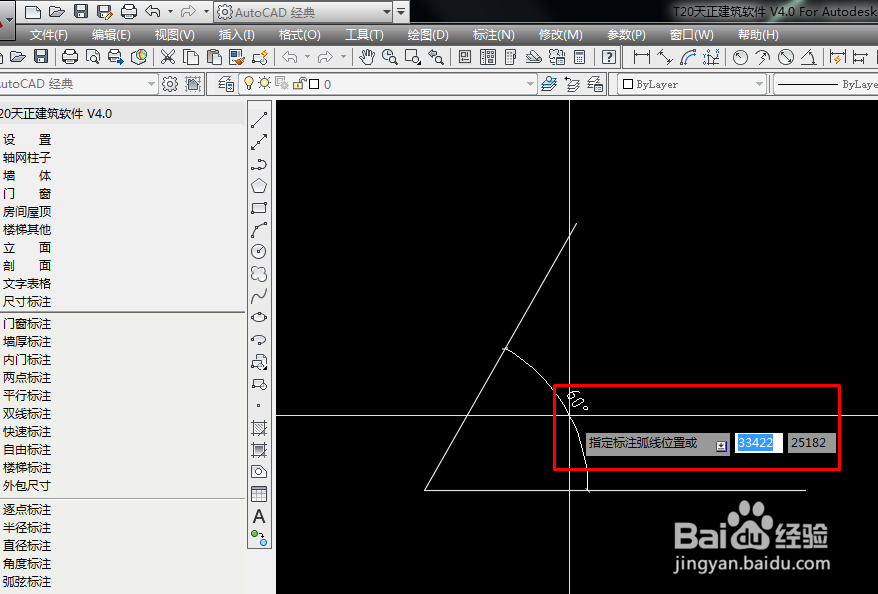
Task: Open the 修改(M) menu
Action: (561, 35)
